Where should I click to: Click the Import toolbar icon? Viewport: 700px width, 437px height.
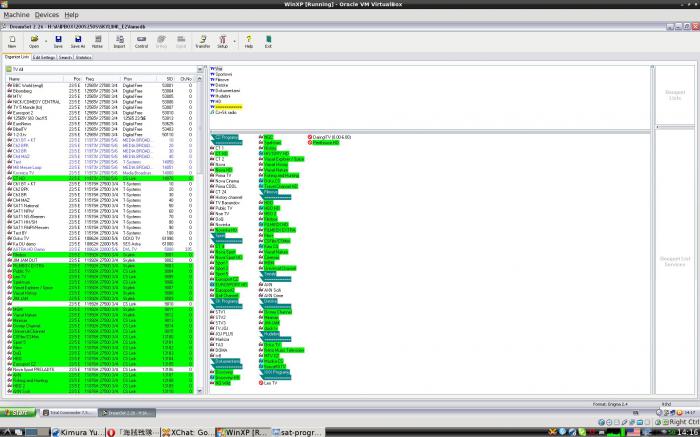click(119, 42)
